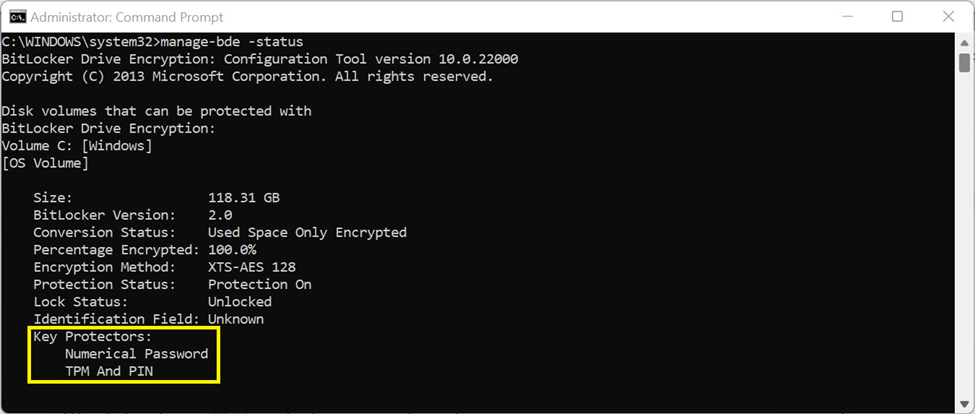Click the "118.31 GB" size value
Viewport: 975px width, 414px height.
click(243, 198)
